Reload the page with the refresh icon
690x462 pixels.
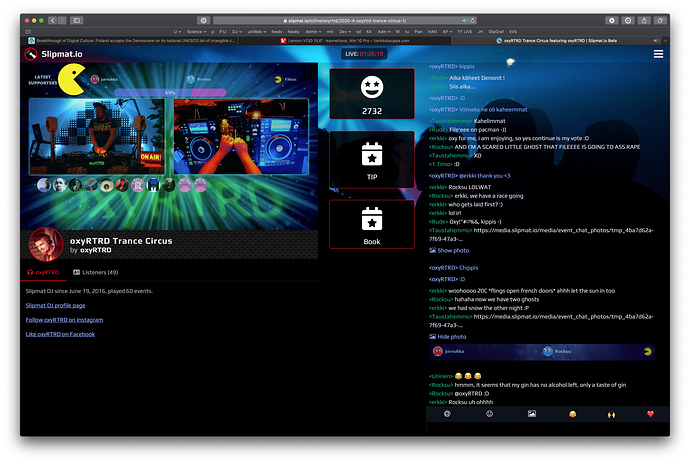(473, 20)
